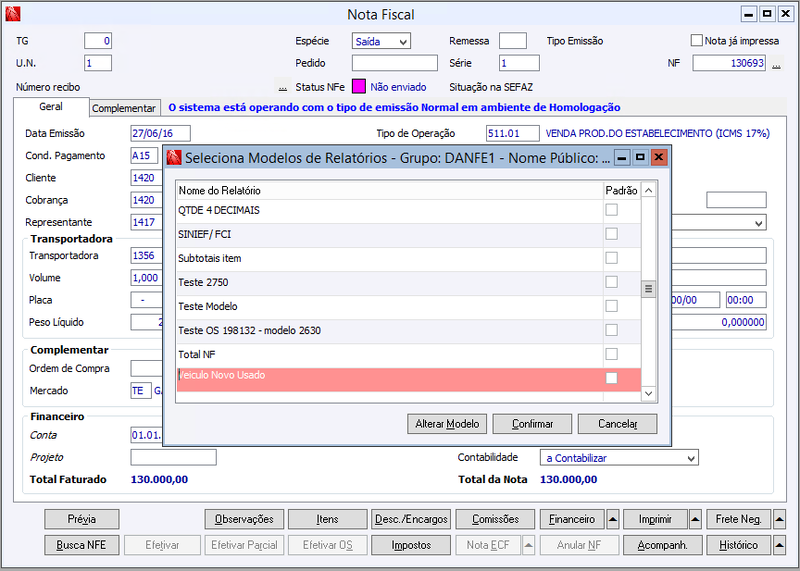Expand the arrow next to Histórico button

[779, 545]
